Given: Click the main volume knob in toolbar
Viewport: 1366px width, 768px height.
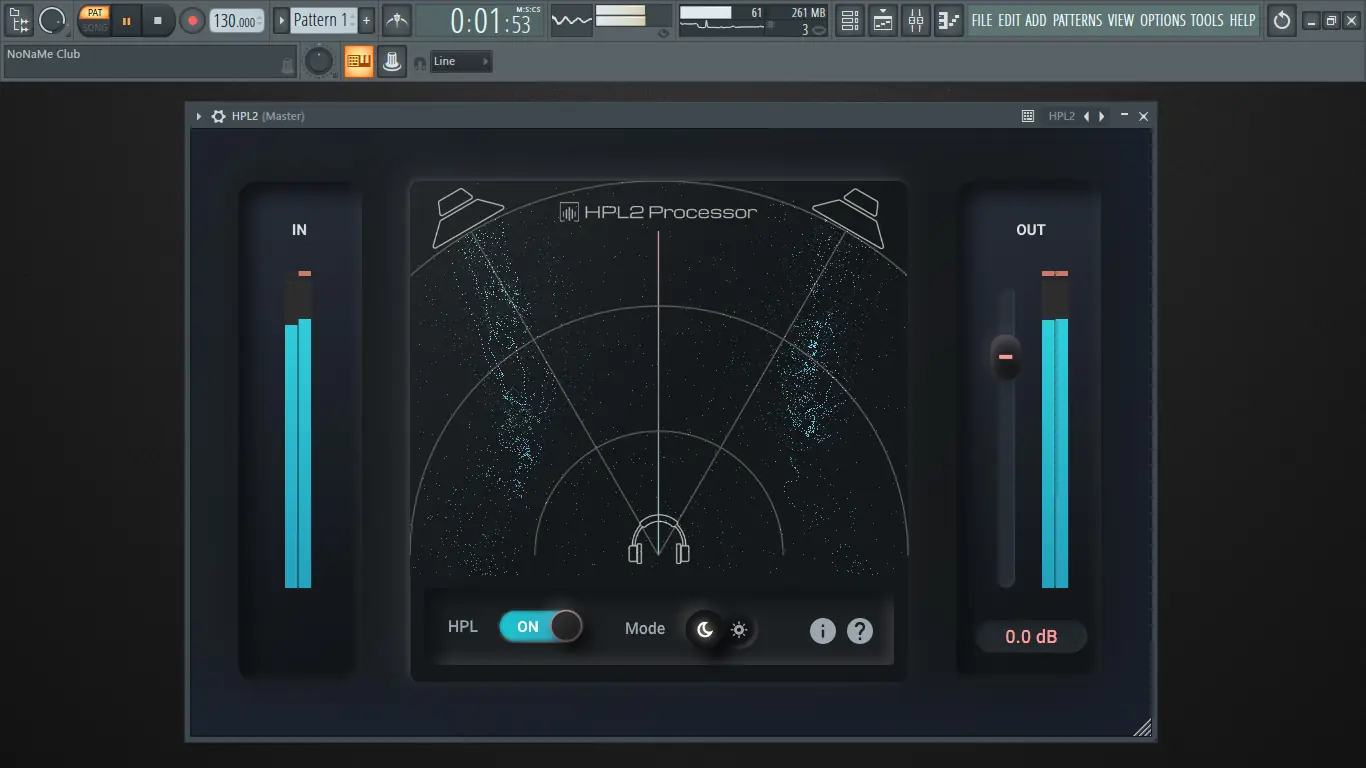Looking at the screenshot, I should pos(319,62).
